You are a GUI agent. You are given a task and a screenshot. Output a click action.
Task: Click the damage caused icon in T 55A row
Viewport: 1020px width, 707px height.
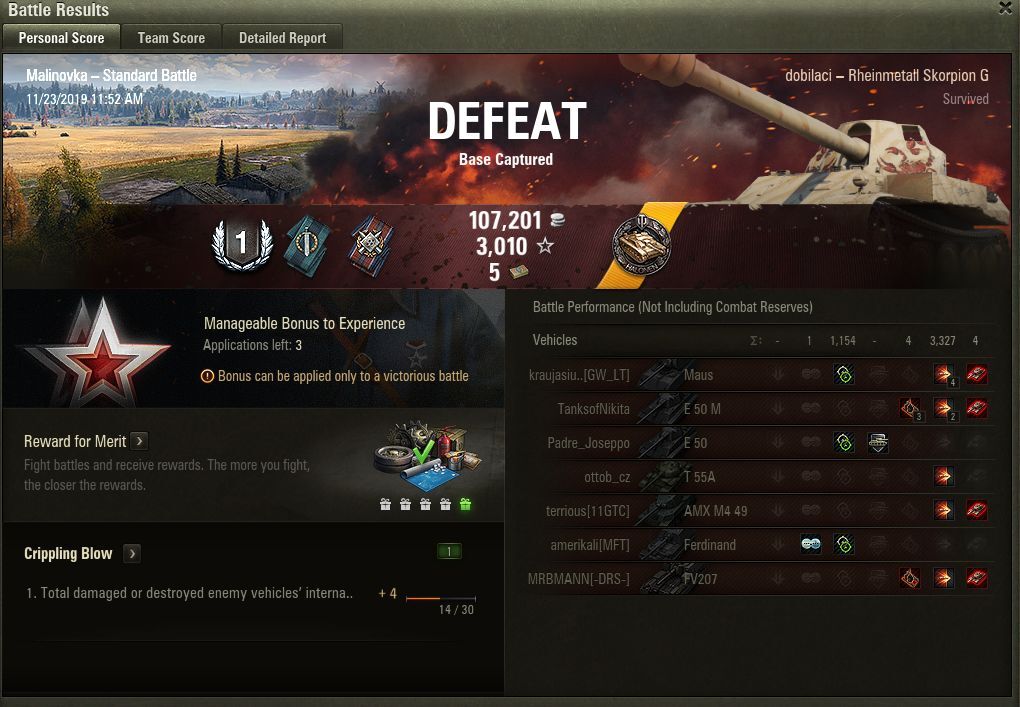(x=943, y=476)
